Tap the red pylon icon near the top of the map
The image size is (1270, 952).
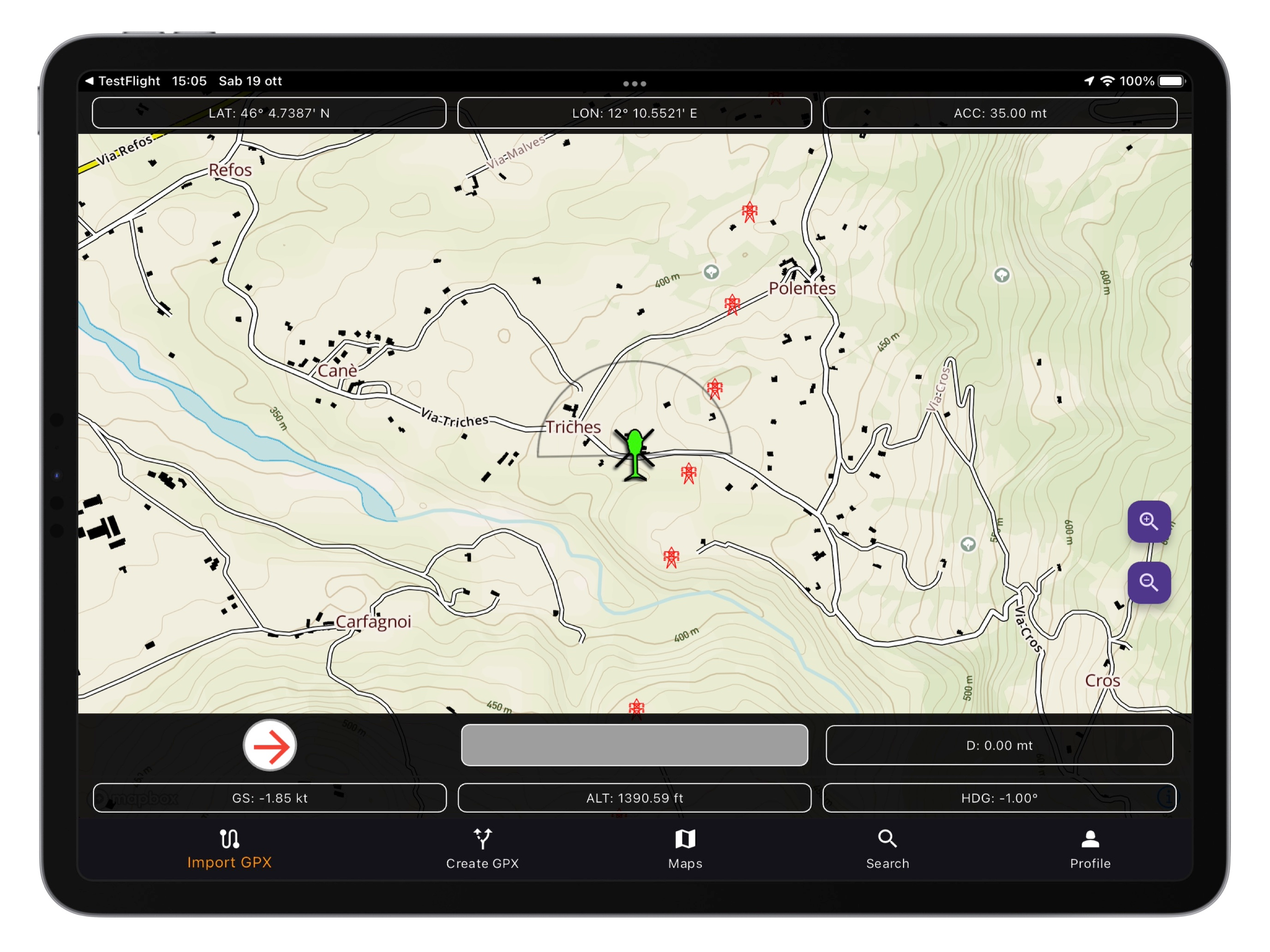749,212
